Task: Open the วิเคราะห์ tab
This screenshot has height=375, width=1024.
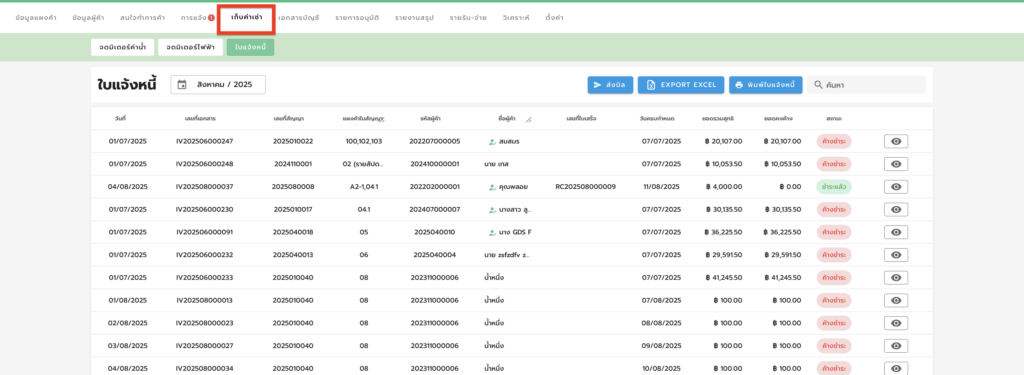Action: click(517, 18)
